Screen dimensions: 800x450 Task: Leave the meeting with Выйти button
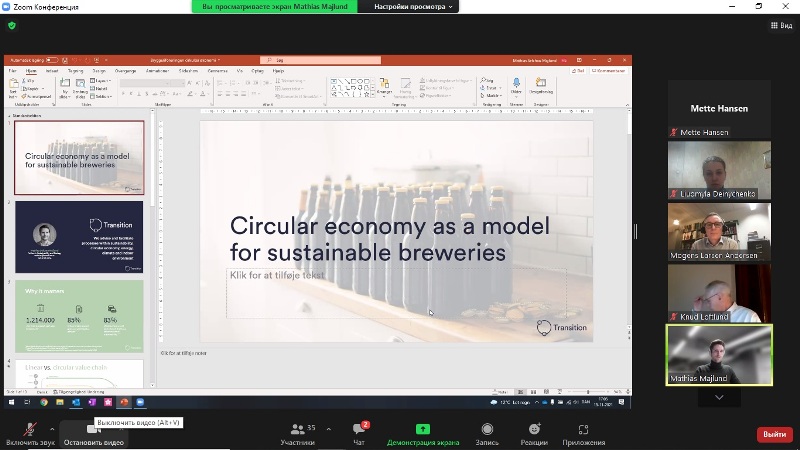pos(774,434)
